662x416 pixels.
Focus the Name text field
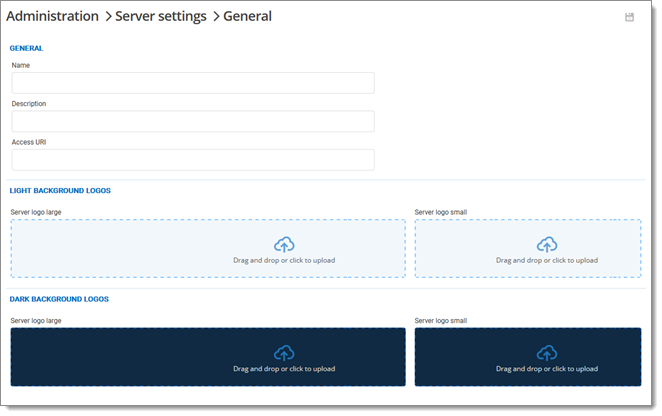[193, 83]
